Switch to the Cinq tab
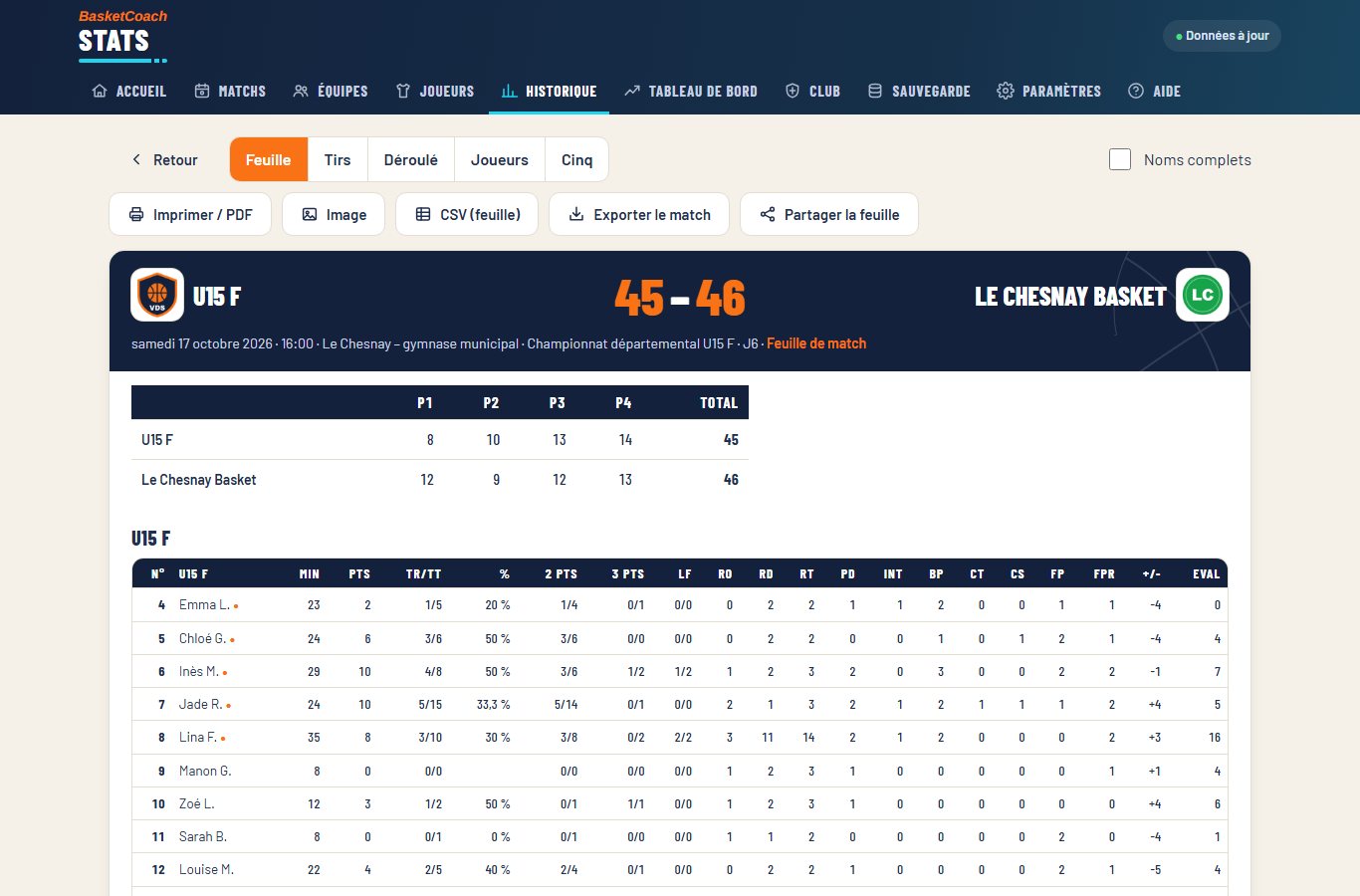The height and width of the screenshot is (896, 1360). point(577,159)
